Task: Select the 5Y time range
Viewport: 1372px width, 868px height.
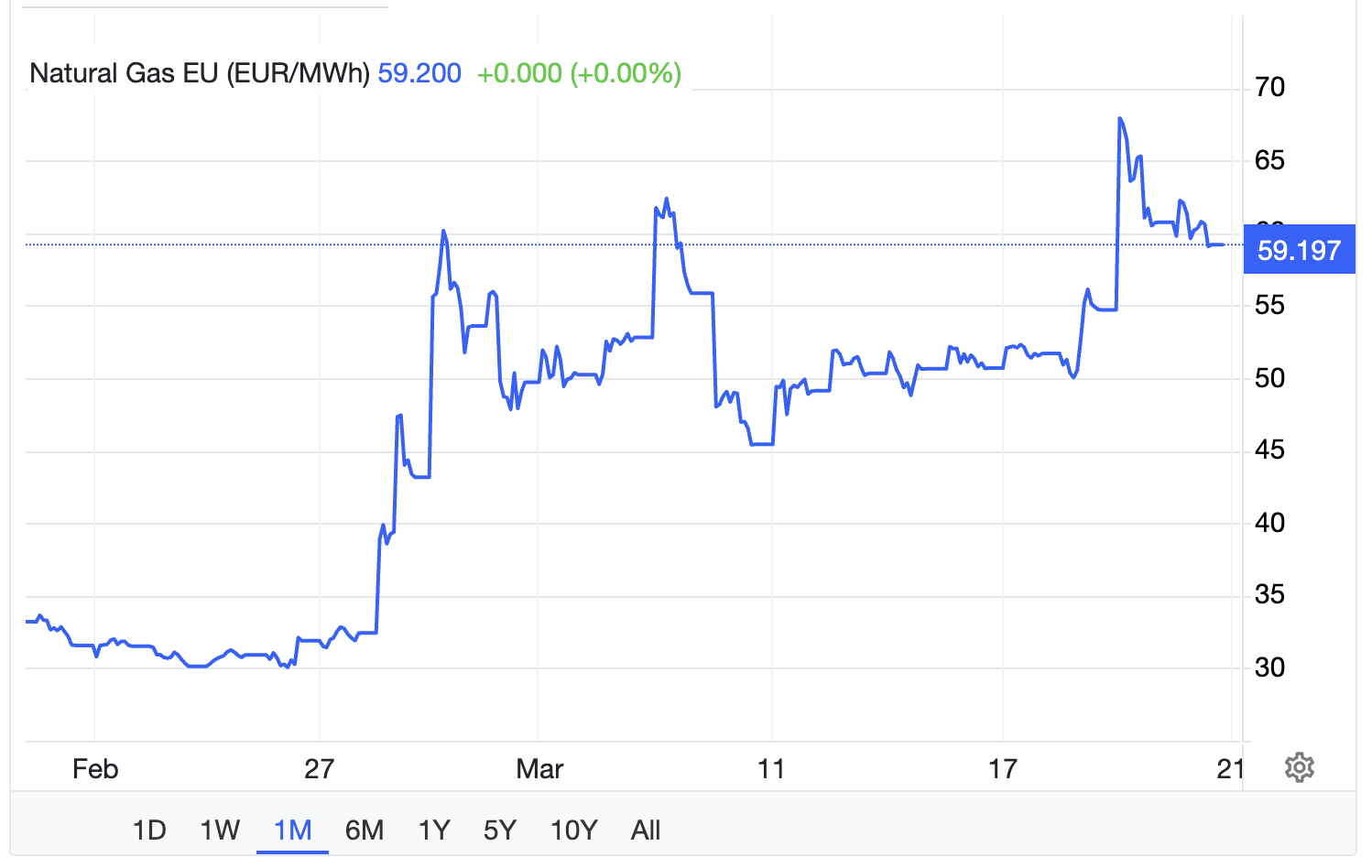Action: pos(500,830)
